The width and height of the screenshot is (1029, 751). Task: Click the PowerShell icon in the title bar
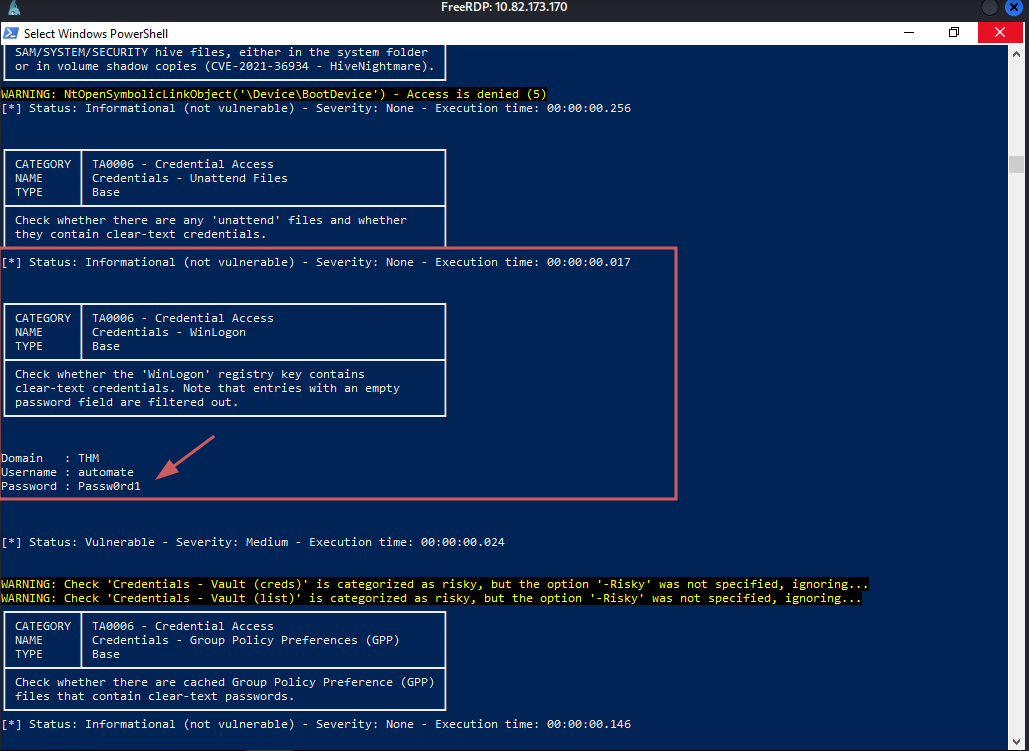pyautogui.click(x=11, y=33)
